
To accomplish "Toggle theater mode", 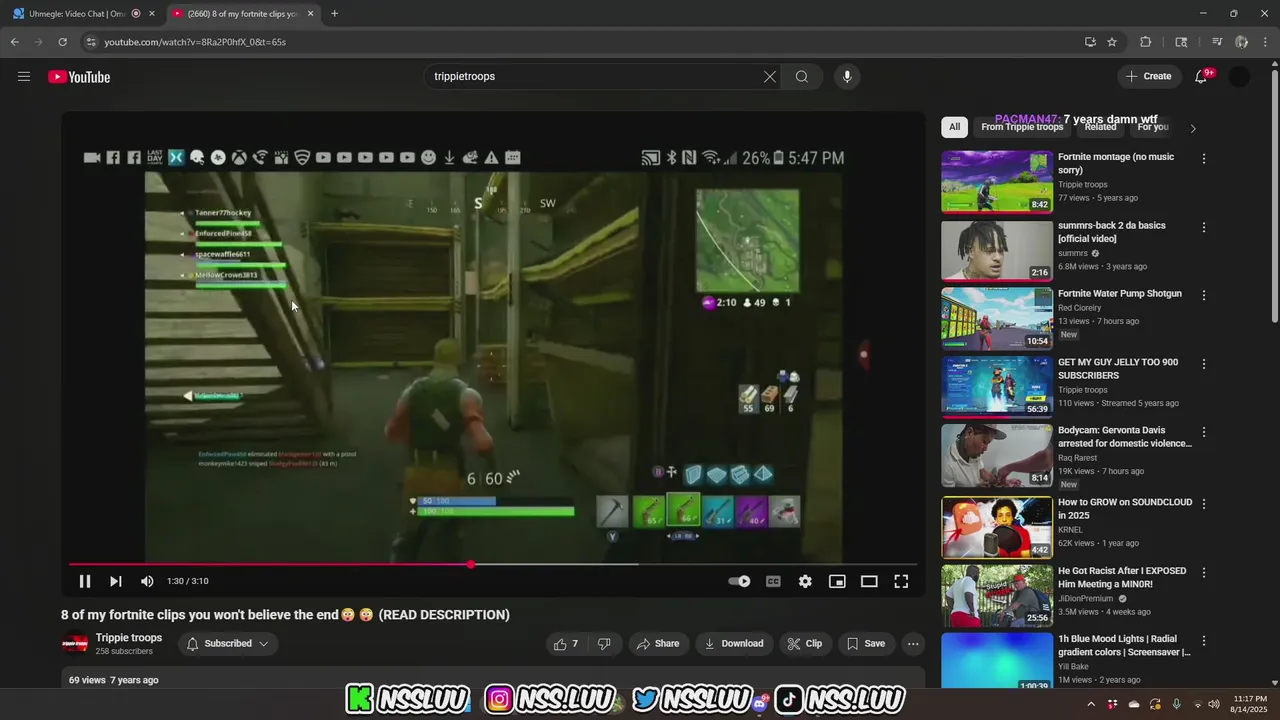I will click(869, 581).
